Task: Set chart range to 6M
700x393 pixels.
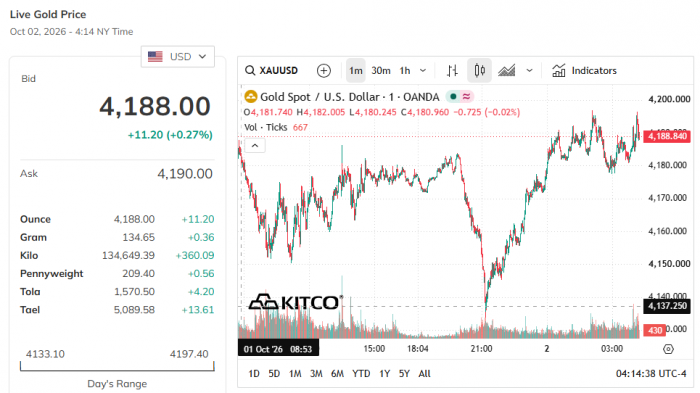Action: click(x=338, y=373)
